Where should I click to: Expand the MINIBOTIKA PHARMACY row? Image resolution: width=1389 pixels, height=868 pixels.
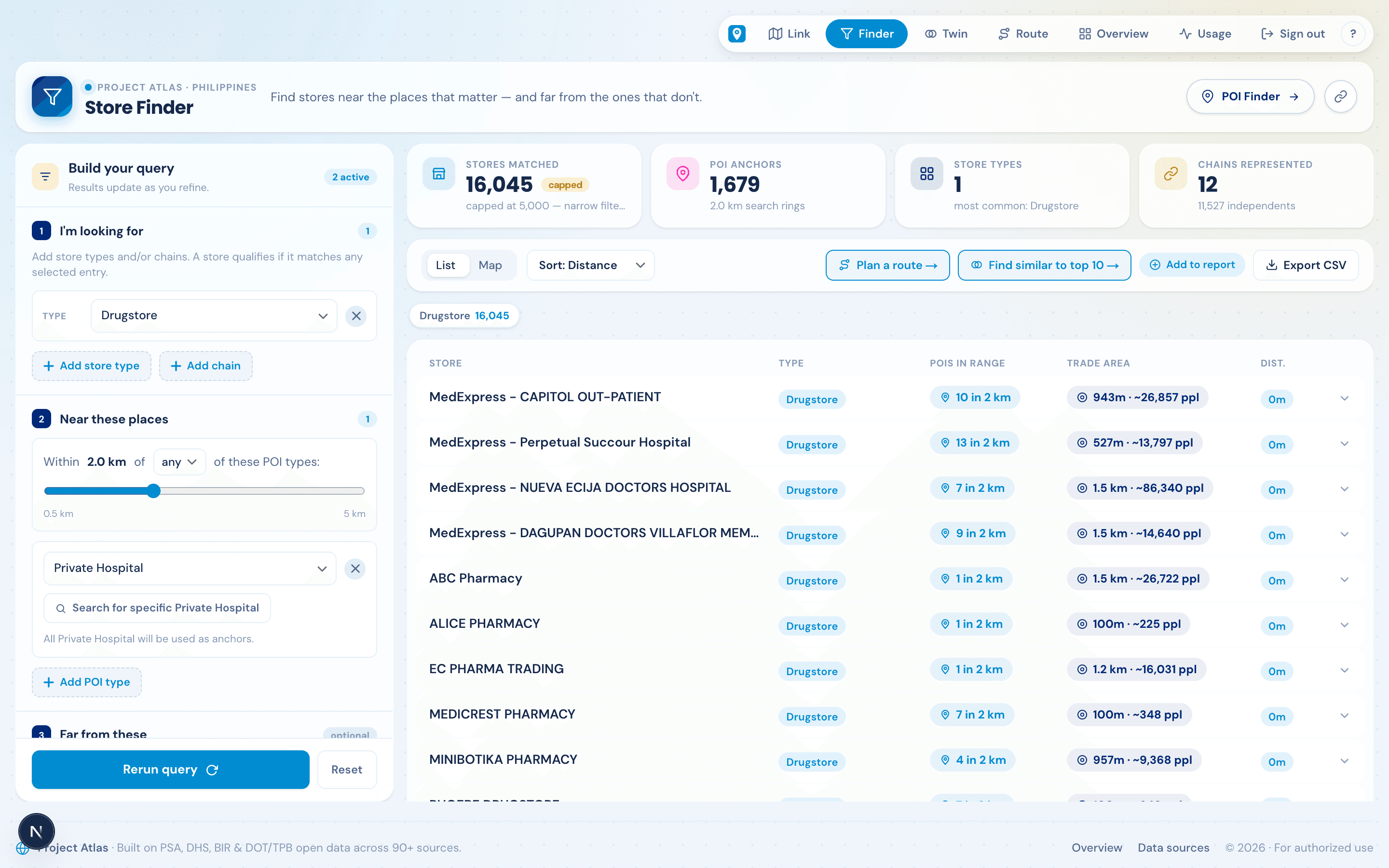click(x=1344, y=761)
